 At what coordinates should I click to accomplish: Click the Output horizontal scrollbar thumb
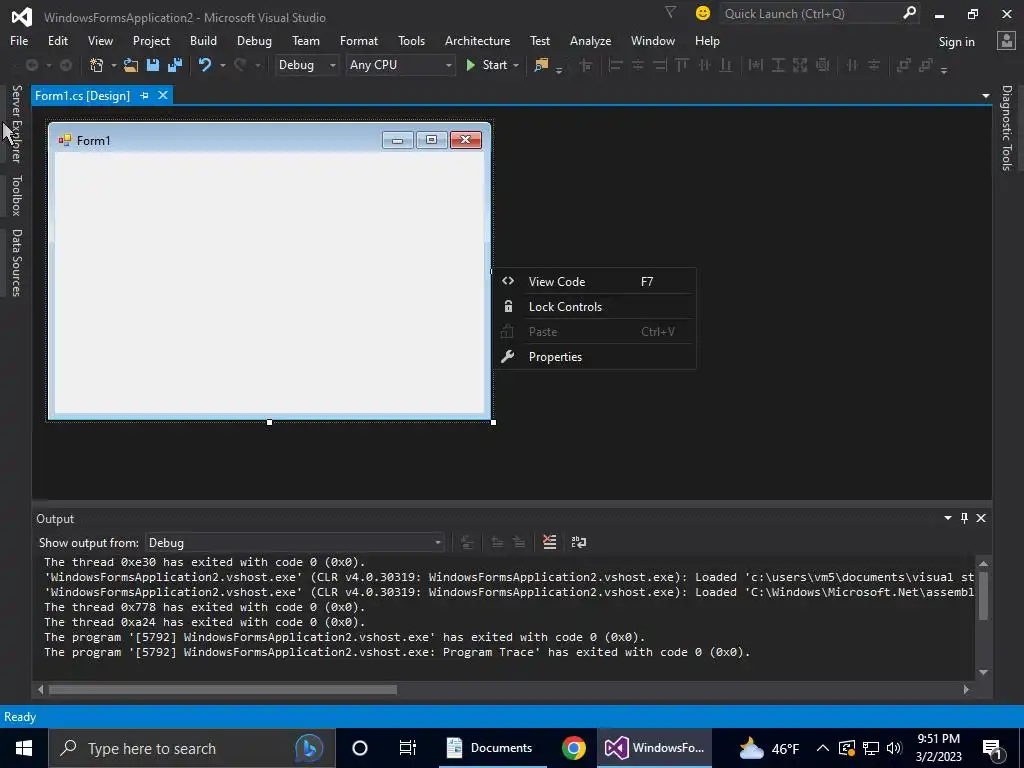pyautogui.click(x=223, y=689)
